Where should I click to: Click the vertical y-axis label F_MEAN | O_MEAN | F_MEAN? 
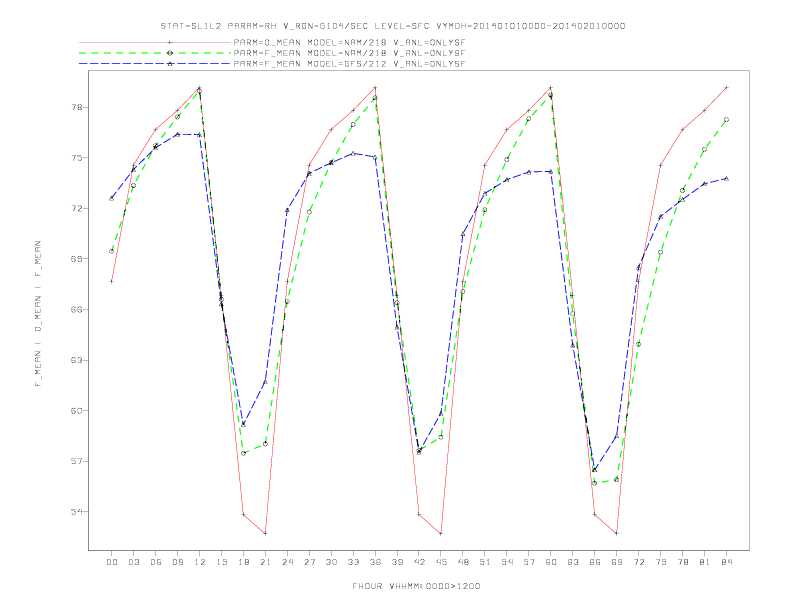tap(38, 314)
